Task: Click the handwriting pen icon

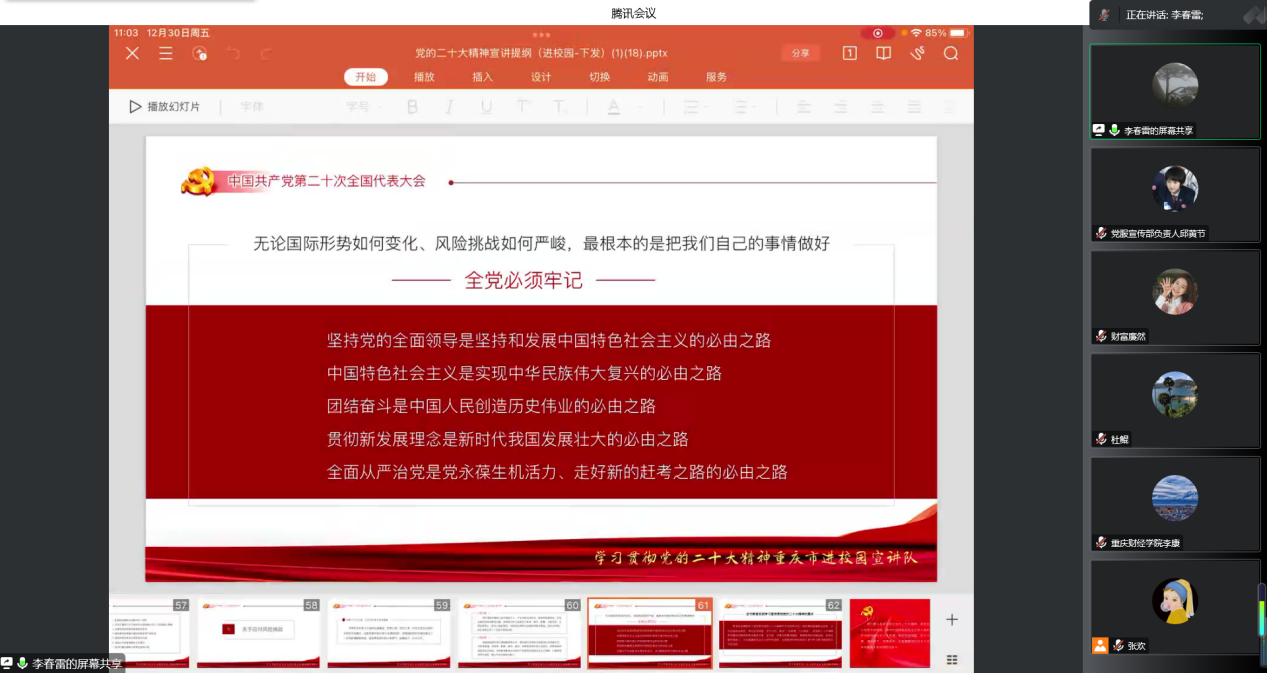Action: coord(917,54)
